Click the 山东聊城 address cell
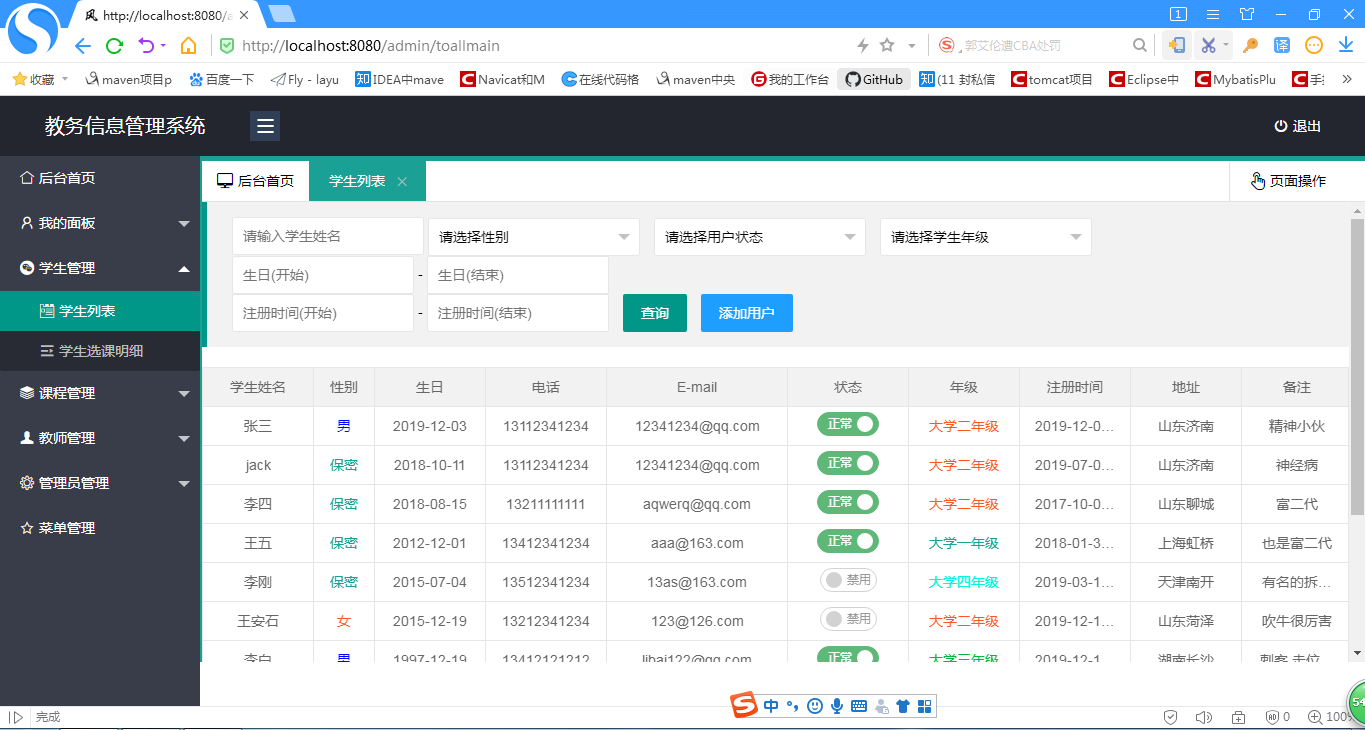This screenshot has width=1365, height=730. click(x=1186, y=504)
